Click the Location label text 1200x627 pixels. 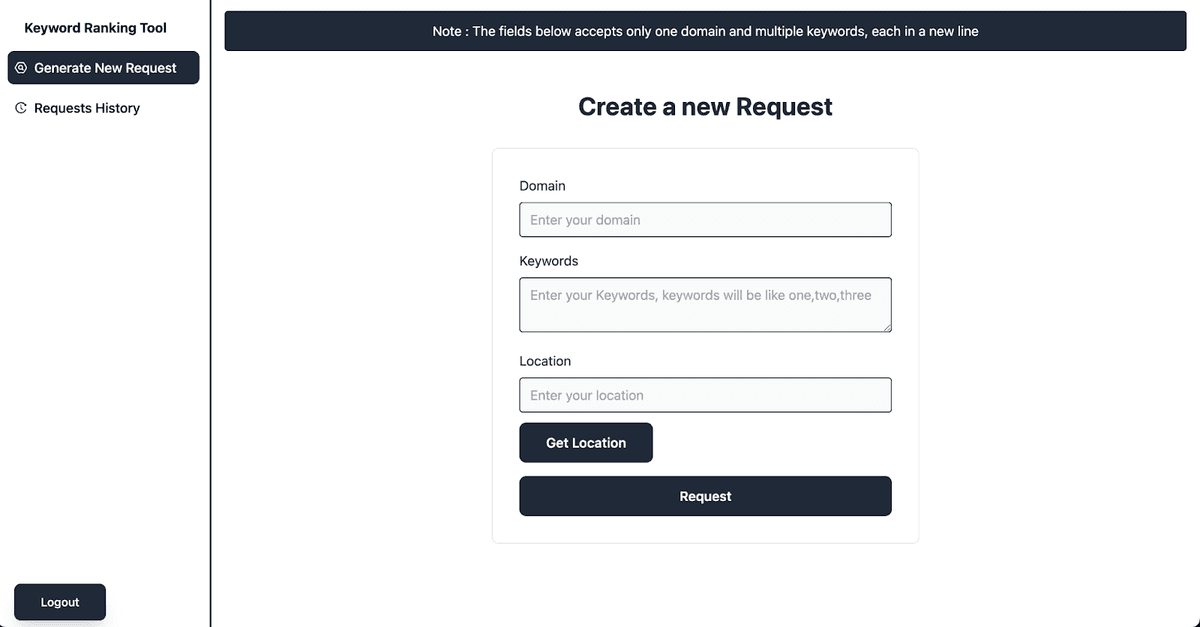pos(545,360)
